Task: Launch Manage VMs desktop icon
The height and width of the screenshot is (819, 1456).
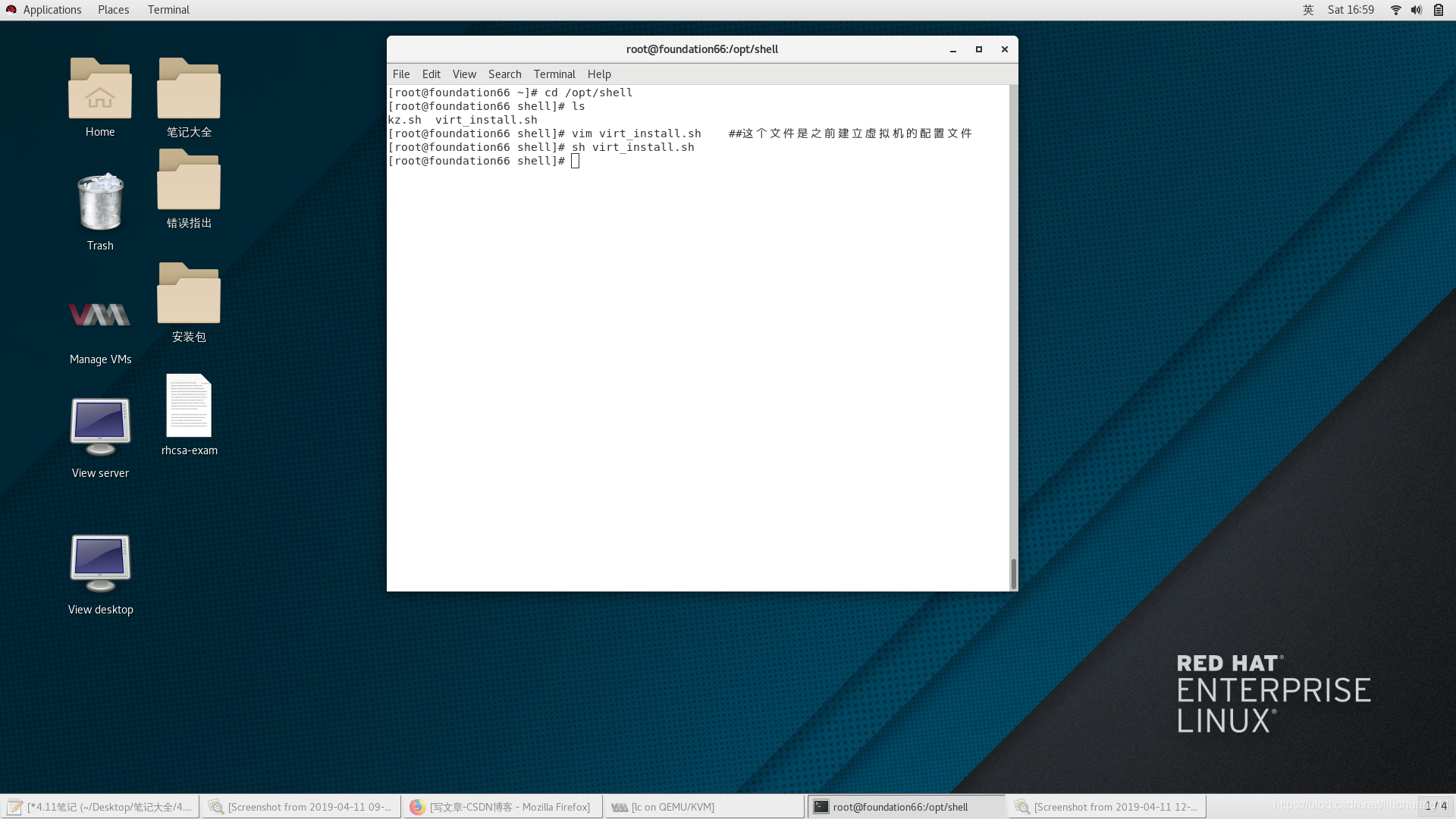Action: click(100, 315)
